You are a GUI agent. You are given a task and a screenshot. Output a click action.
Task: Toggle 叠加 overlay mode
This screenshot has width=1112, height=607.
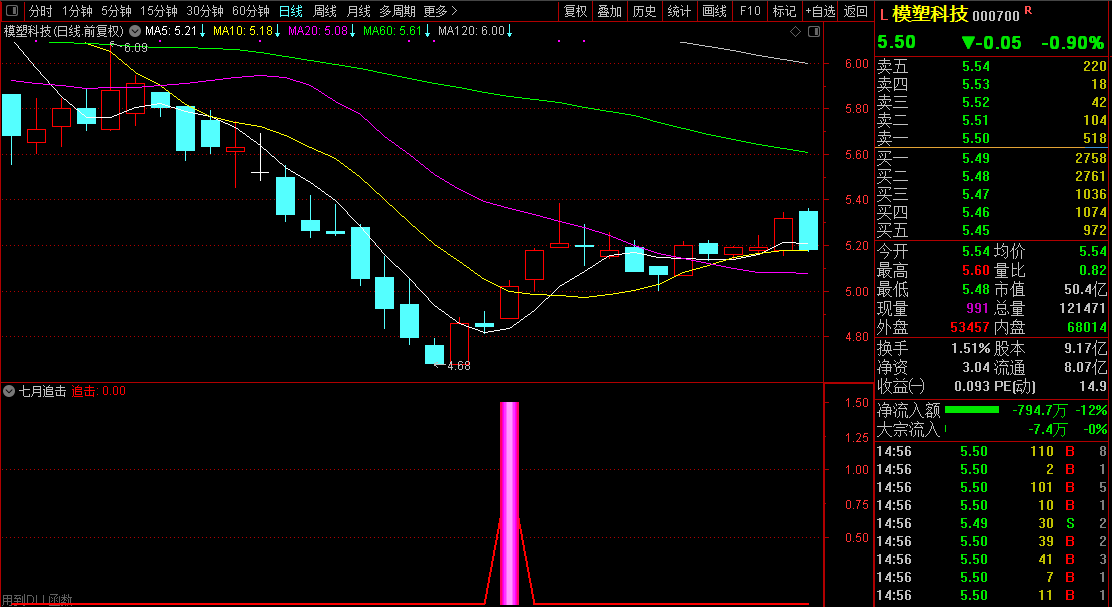(609, 11)
